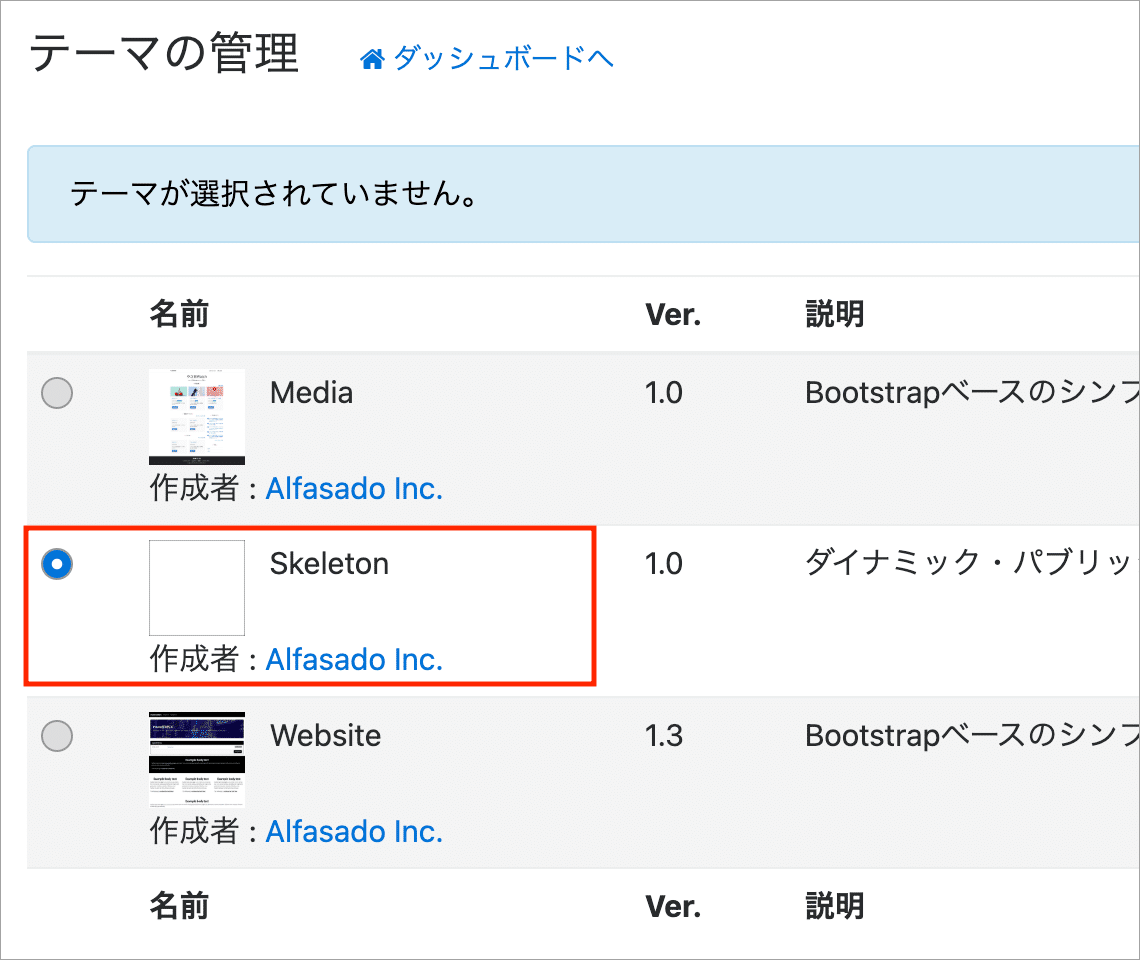1140x960 pixels.
Task: Click the theme name label Website
Action: [x=325, y=736]
